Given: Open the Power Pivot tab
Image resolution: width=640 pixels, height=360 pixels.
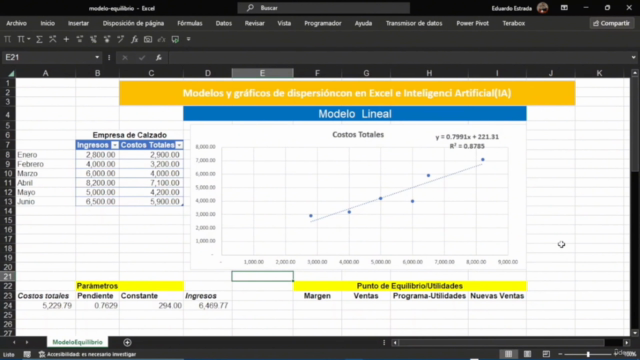Looking at the screenshot, I should coord(472,23).
